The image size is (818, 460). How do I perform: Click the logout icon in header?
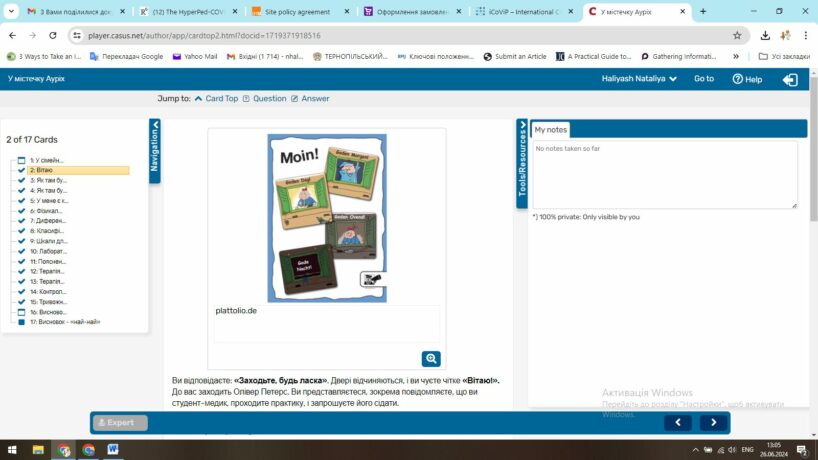(x=789, y=79)
